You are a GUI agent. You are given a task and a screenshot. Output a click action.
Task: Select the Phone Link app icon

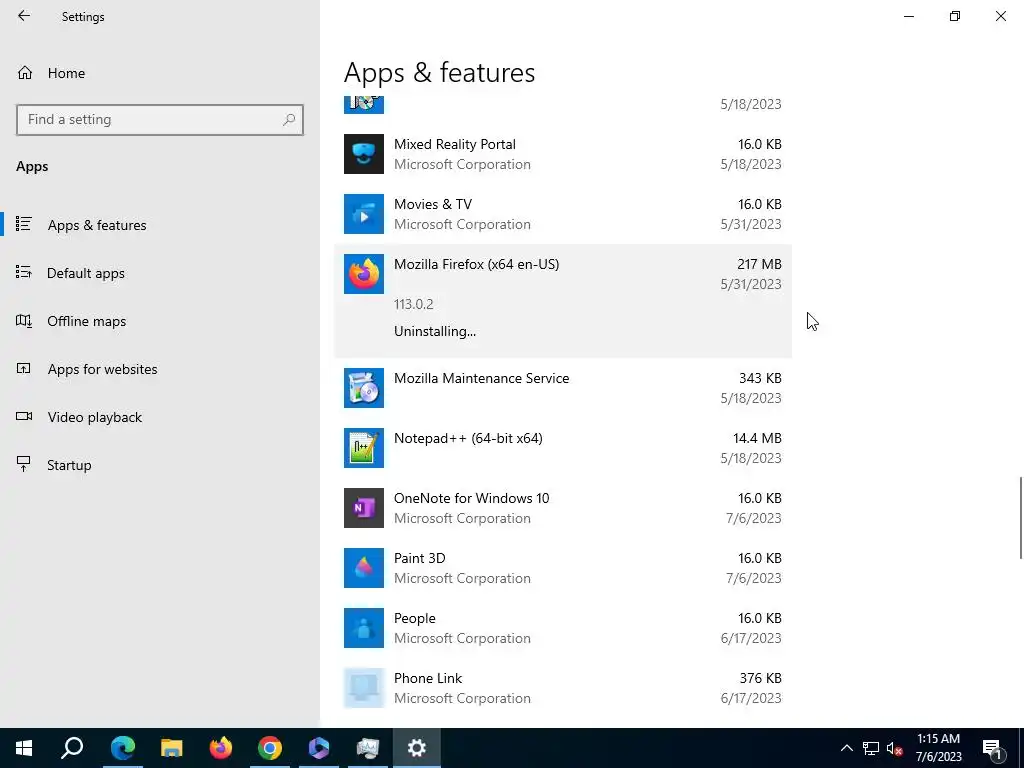point(364,688)
